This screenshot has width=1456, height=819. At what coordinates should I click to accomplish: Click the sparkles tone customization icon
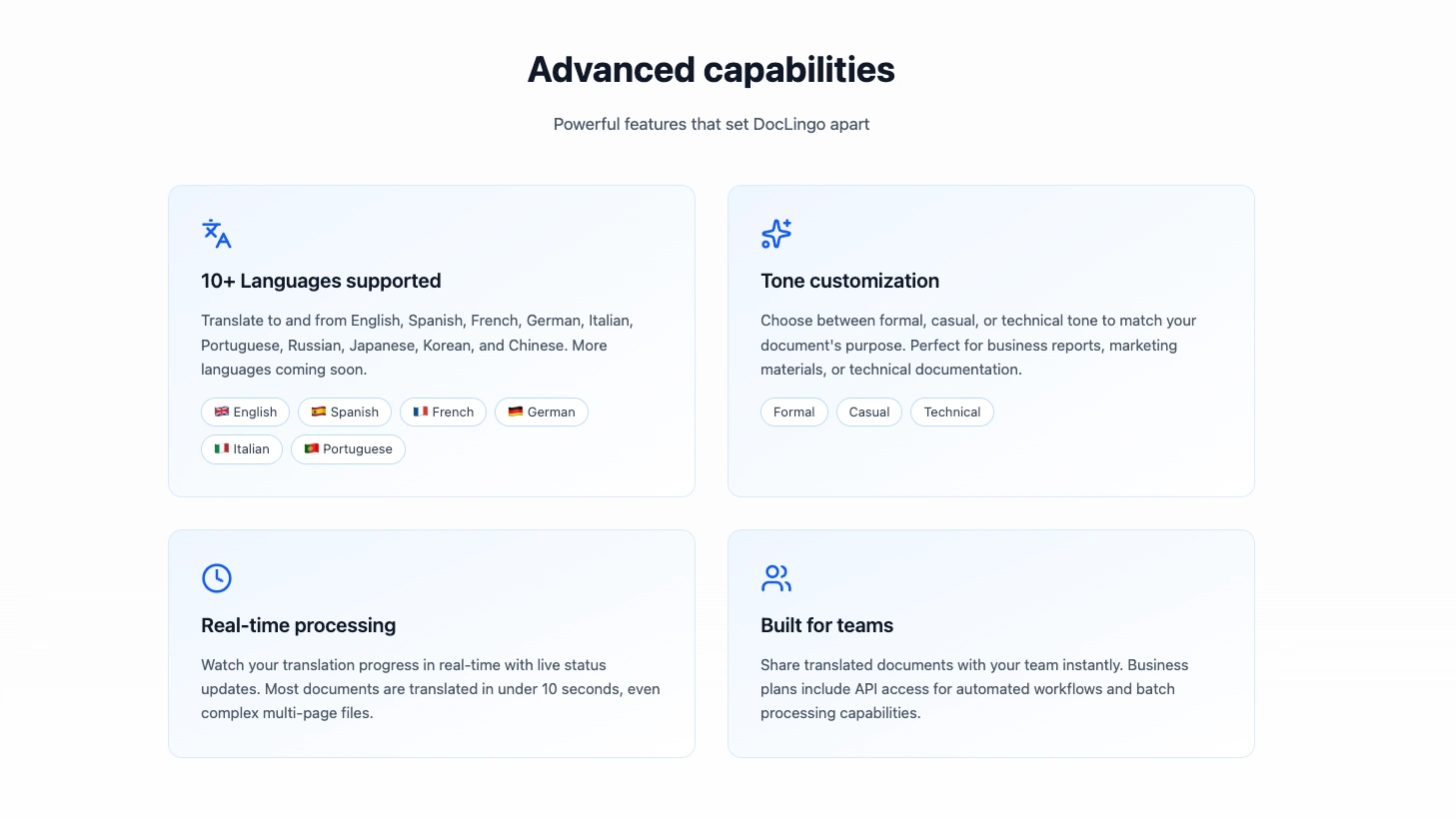[775, 234]
